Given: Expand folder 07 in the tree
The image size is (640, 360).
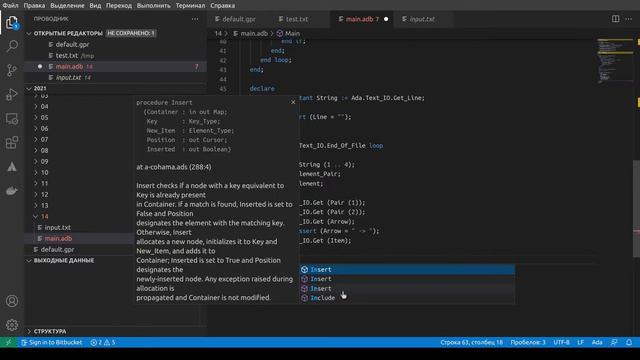Looking at the screenshot, I should coord(44,140).
